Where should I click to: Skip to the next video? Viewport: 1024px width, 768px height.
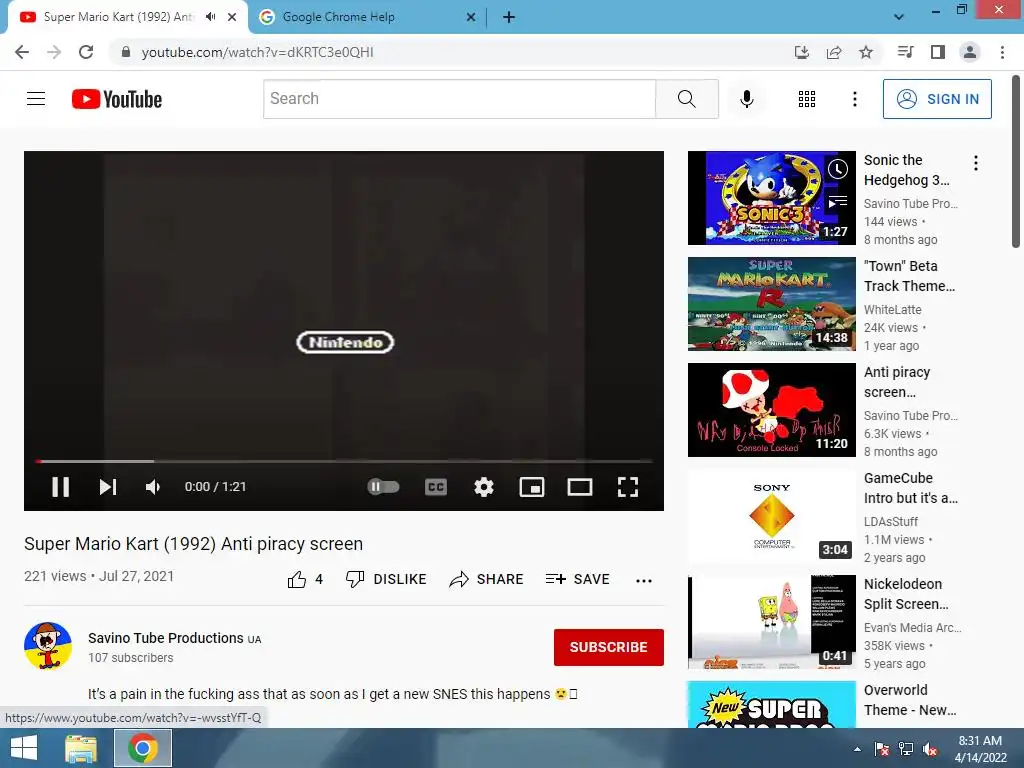(x=108, y=487)
